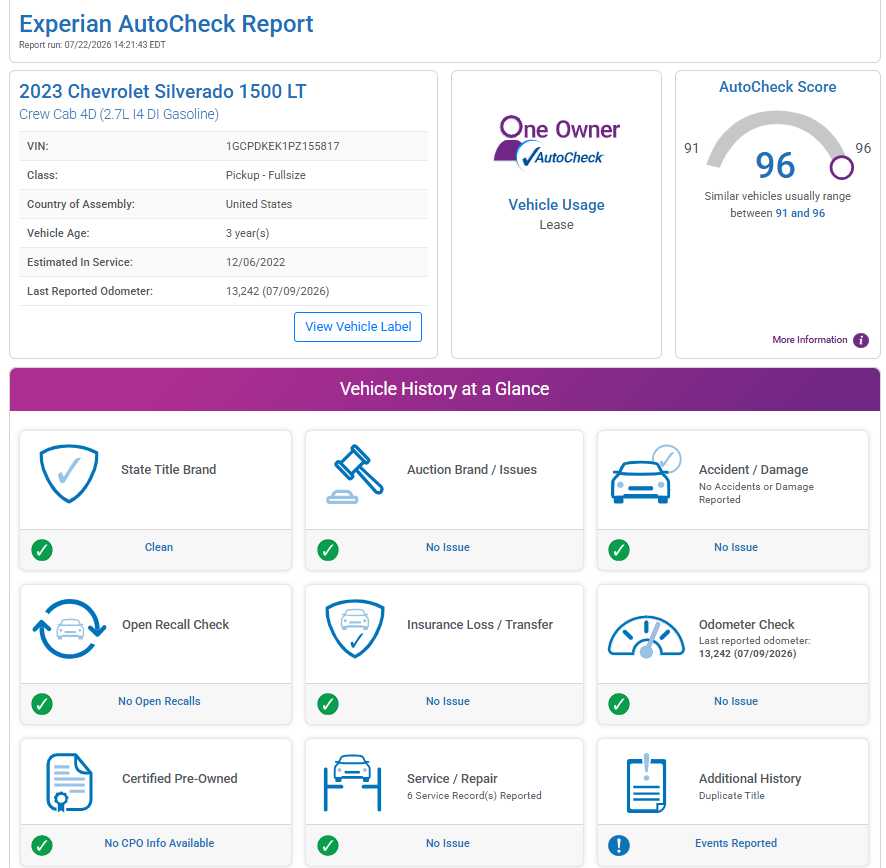Click the Certified Pre-Owned certificate icon
This screenshot has width=886, height=868.
pos(69,783)
